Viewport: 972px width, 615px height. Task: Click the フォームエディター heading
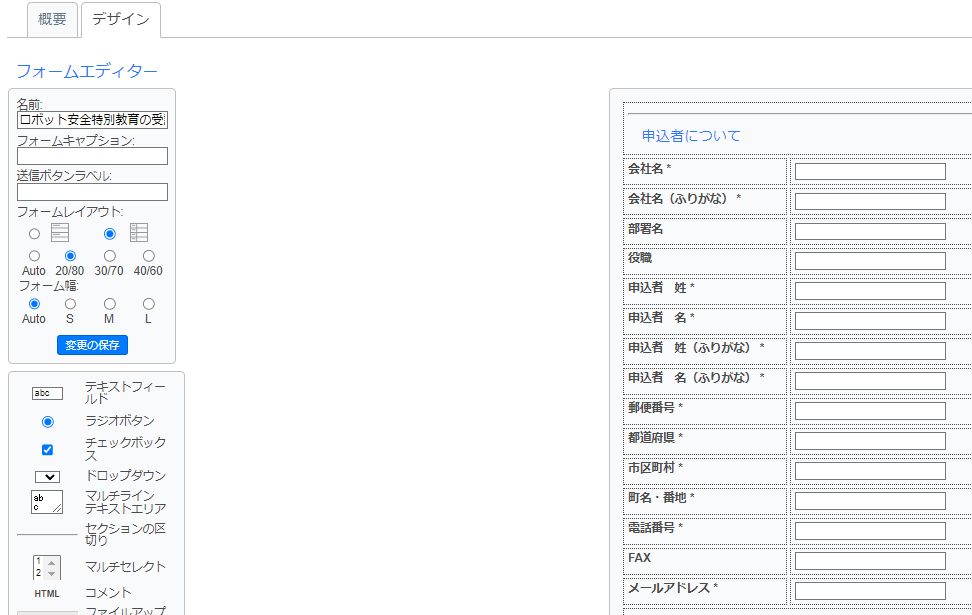[87, 71]
